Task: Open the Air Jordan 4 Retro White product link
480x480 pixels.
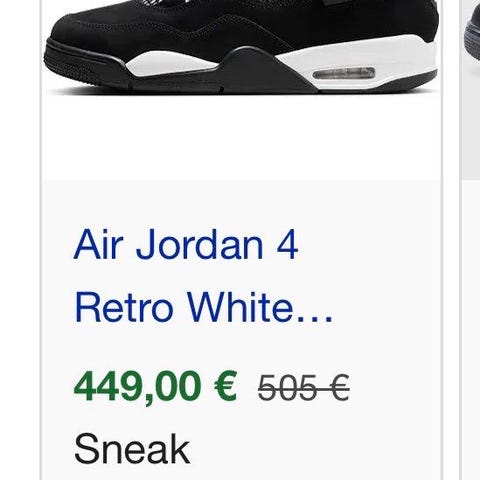Action: point(203,276)
